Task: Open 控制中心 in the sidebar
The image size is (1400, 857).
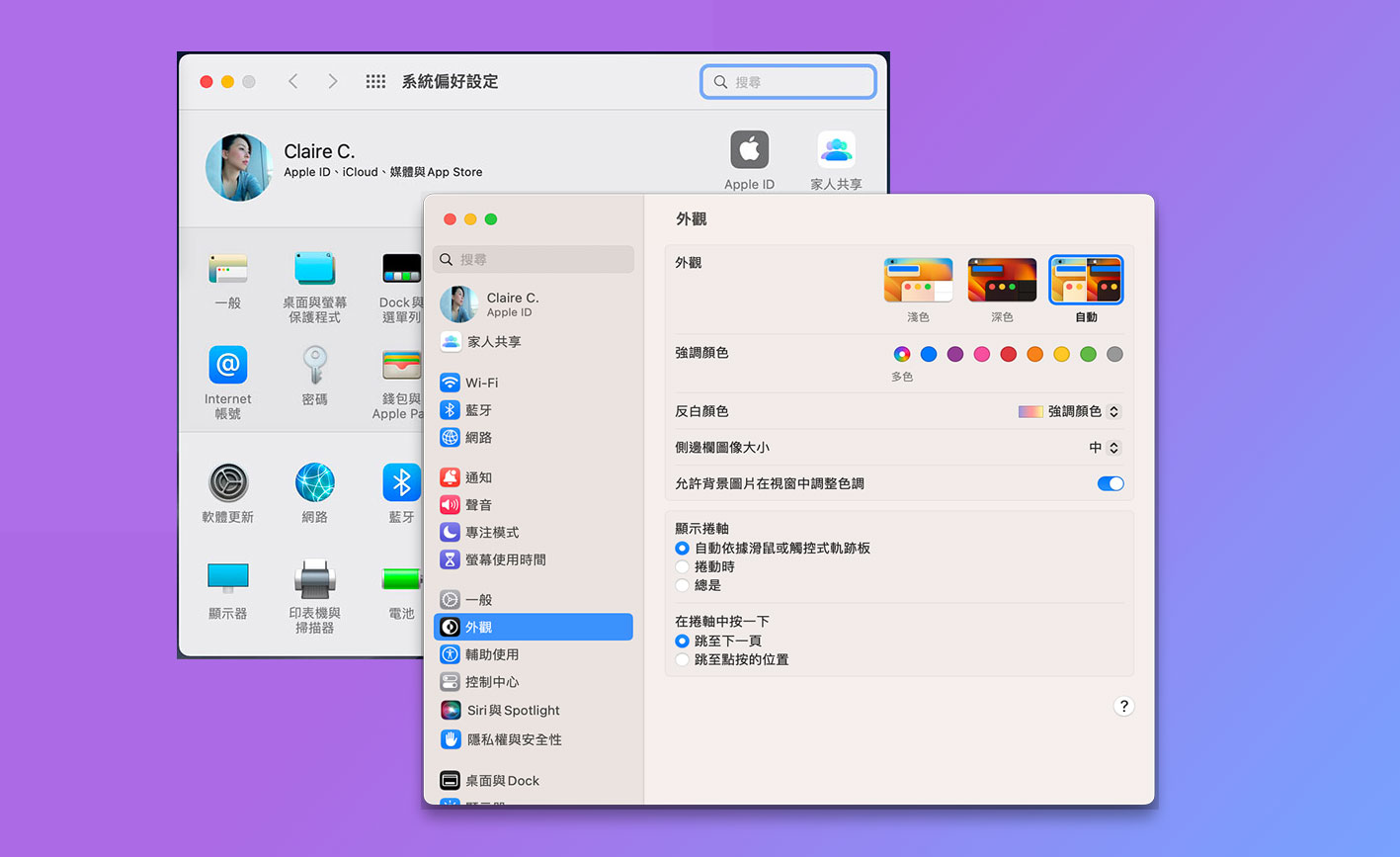Action: tap(491, 682)
